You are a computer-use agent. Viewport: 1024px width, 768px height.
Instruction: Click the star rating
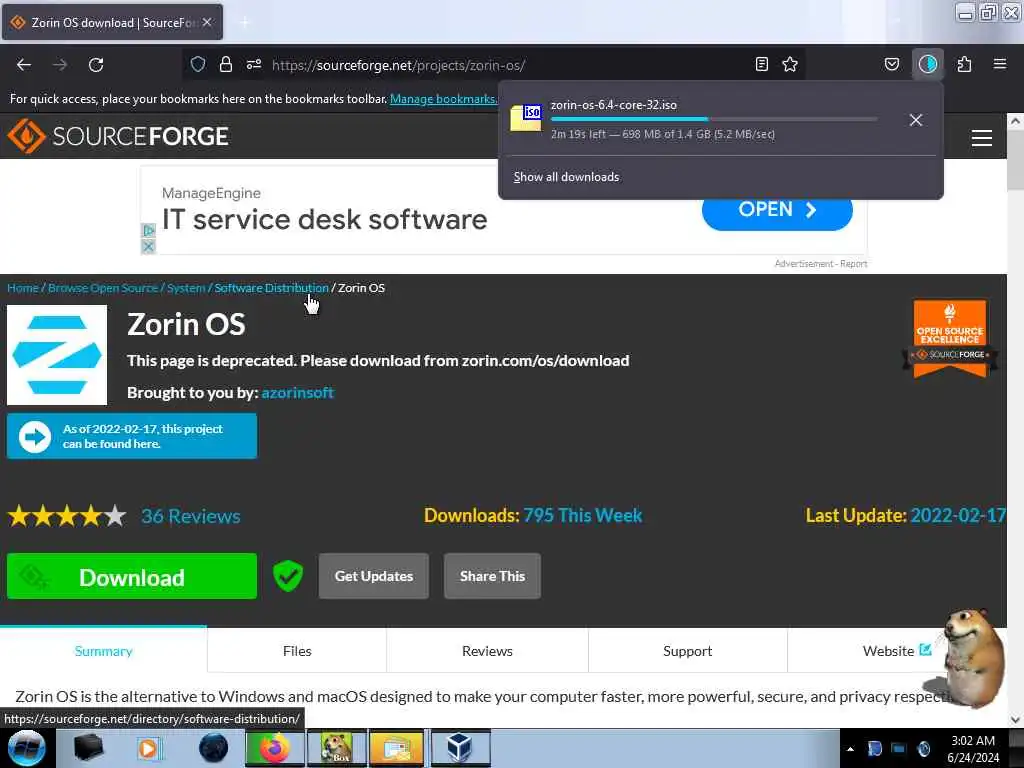coord(67,516)
